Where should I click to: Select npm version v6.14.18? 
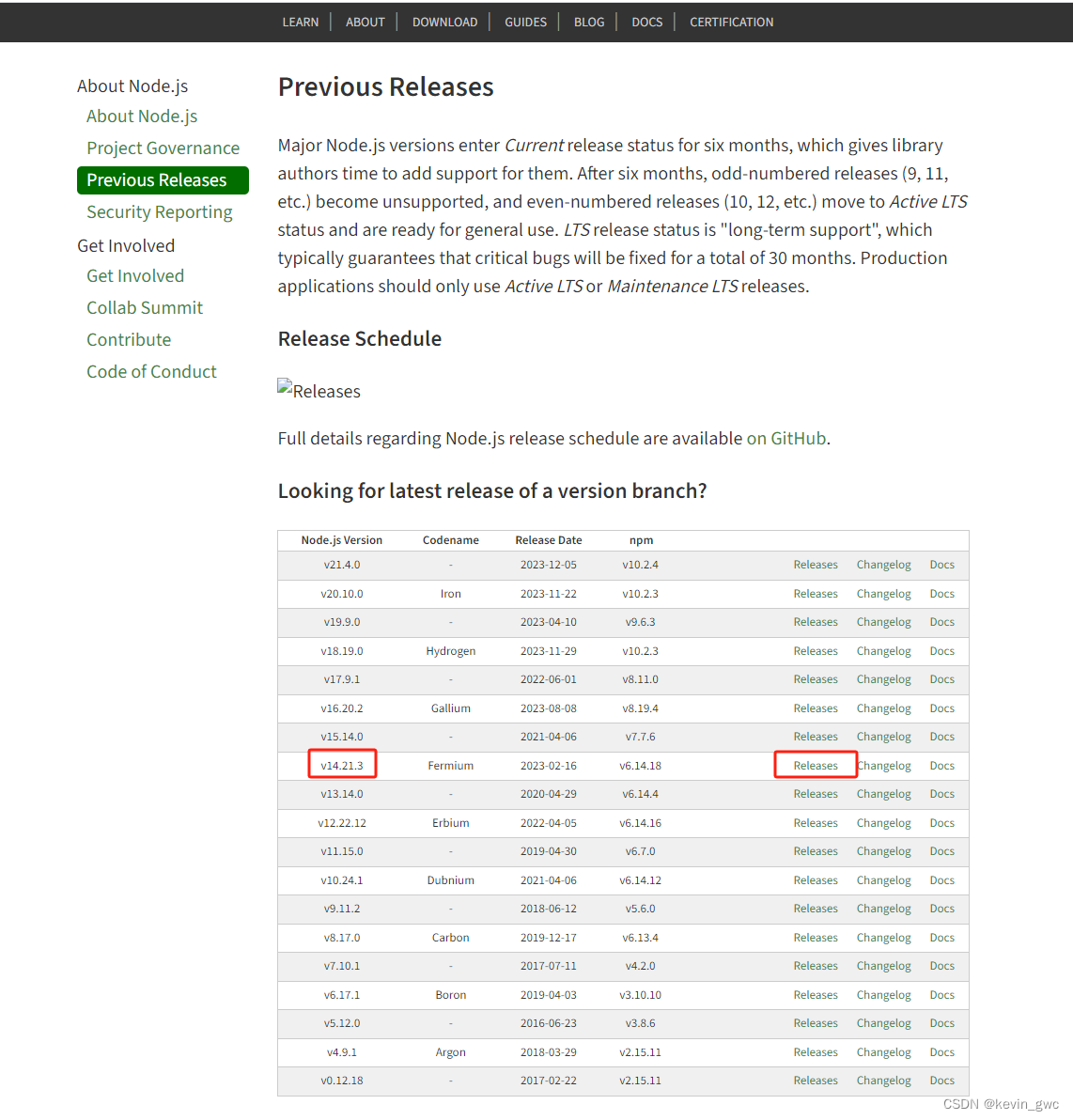640,766
